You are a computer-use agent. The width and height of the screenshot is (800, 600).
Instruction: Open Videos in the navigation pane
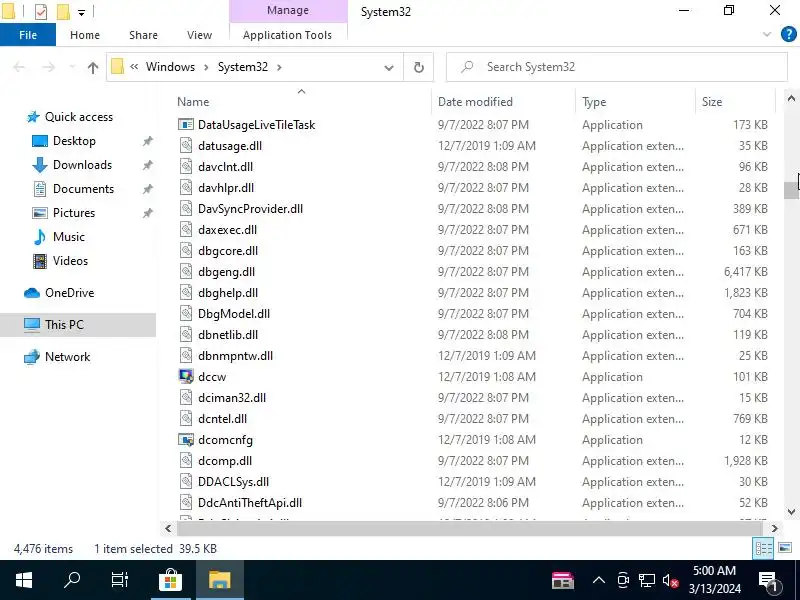click(x=70, y=261)
